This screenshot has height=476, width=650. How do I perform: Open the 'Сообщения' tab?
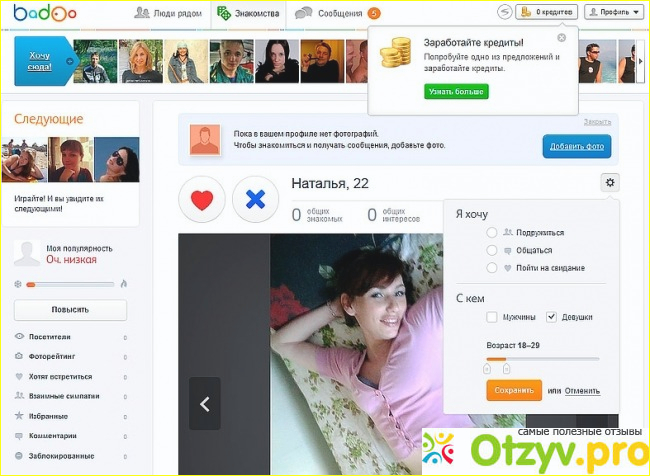click(x=334, y=14)
